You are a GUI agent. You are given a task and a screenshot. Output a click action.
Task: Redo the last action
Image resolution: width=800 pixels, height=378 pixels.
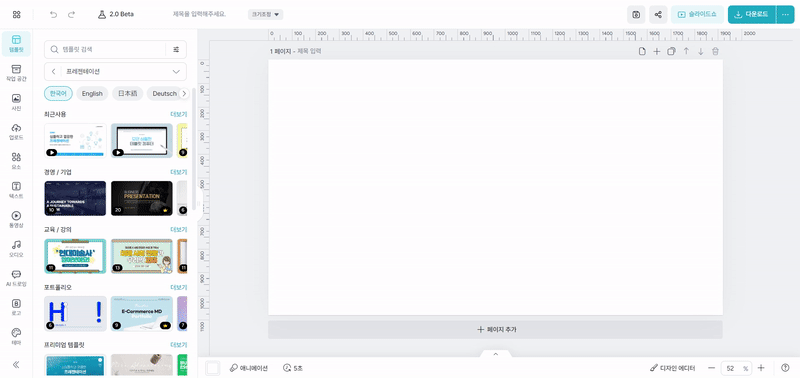[71, 14]
